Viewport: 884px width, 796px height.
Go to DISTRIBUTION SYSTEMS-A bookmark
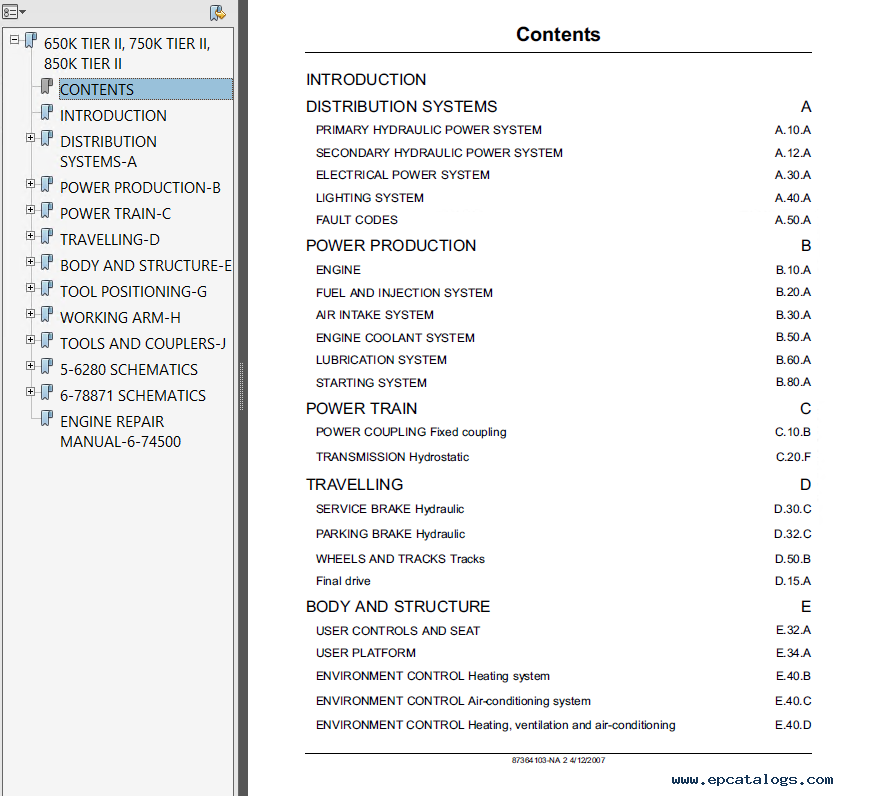pyautogui.click(x=108, y=152)
